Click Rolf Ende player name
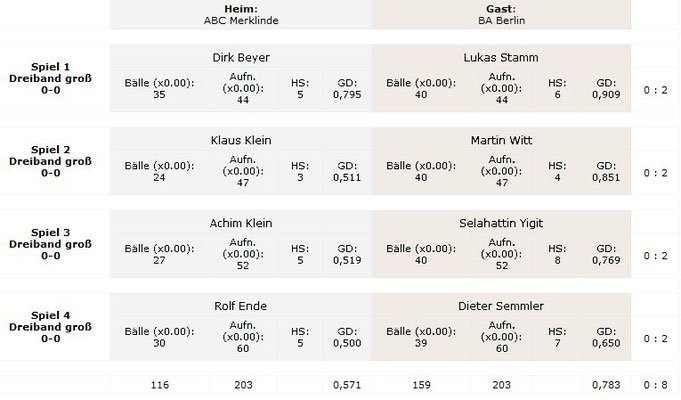681x400 pixels. pos(240,306)
